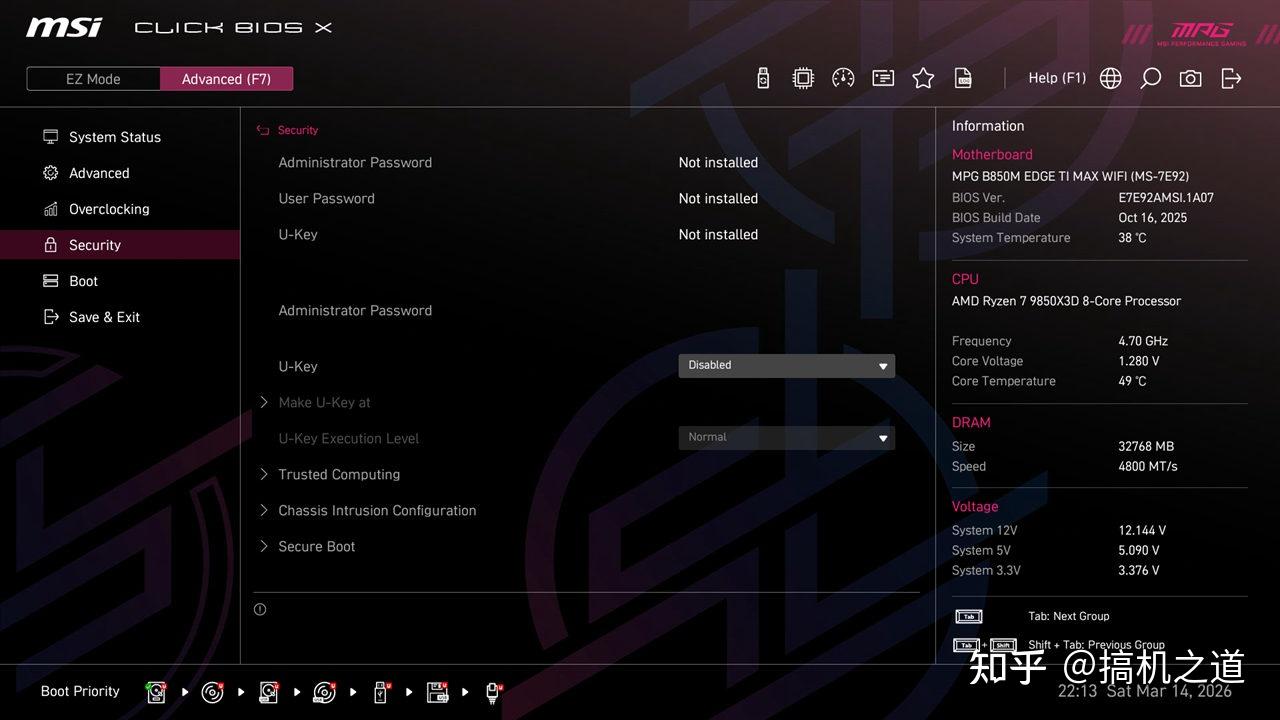Screen dimensions: 1280x720
Task: Click the AMD Ryzen 7 9850X3D processor name
Action: point(1066,301)
